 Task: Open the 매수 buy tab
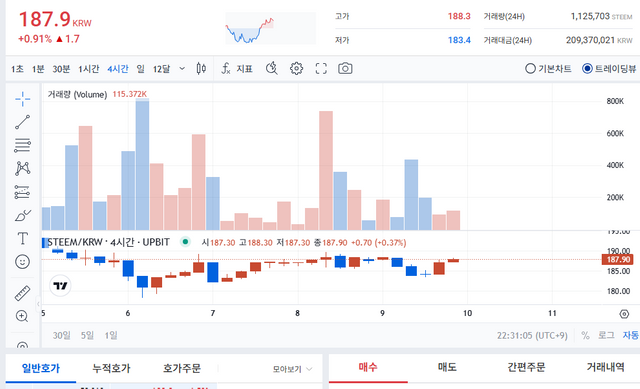pyautogui.click(x=368, y=368)
